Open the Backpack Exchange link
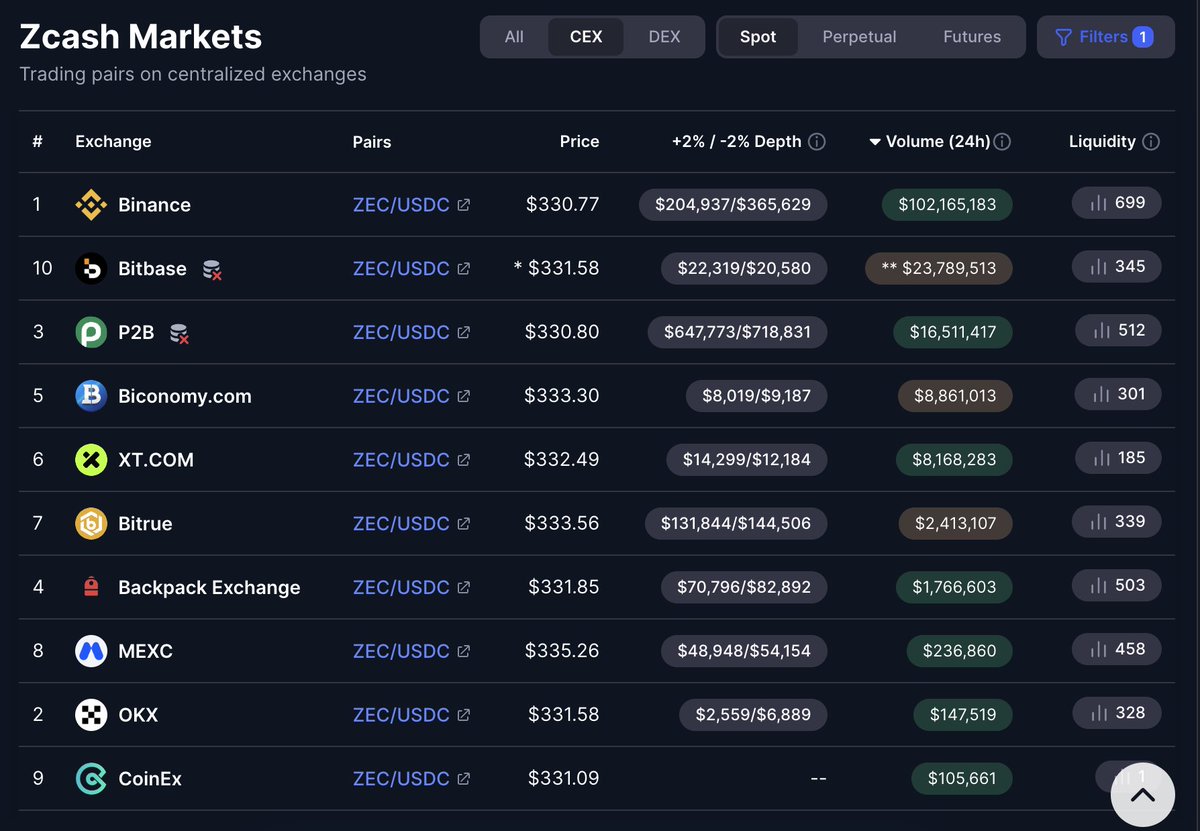This screenshot has width=1200, height=831. coord(209,587)
